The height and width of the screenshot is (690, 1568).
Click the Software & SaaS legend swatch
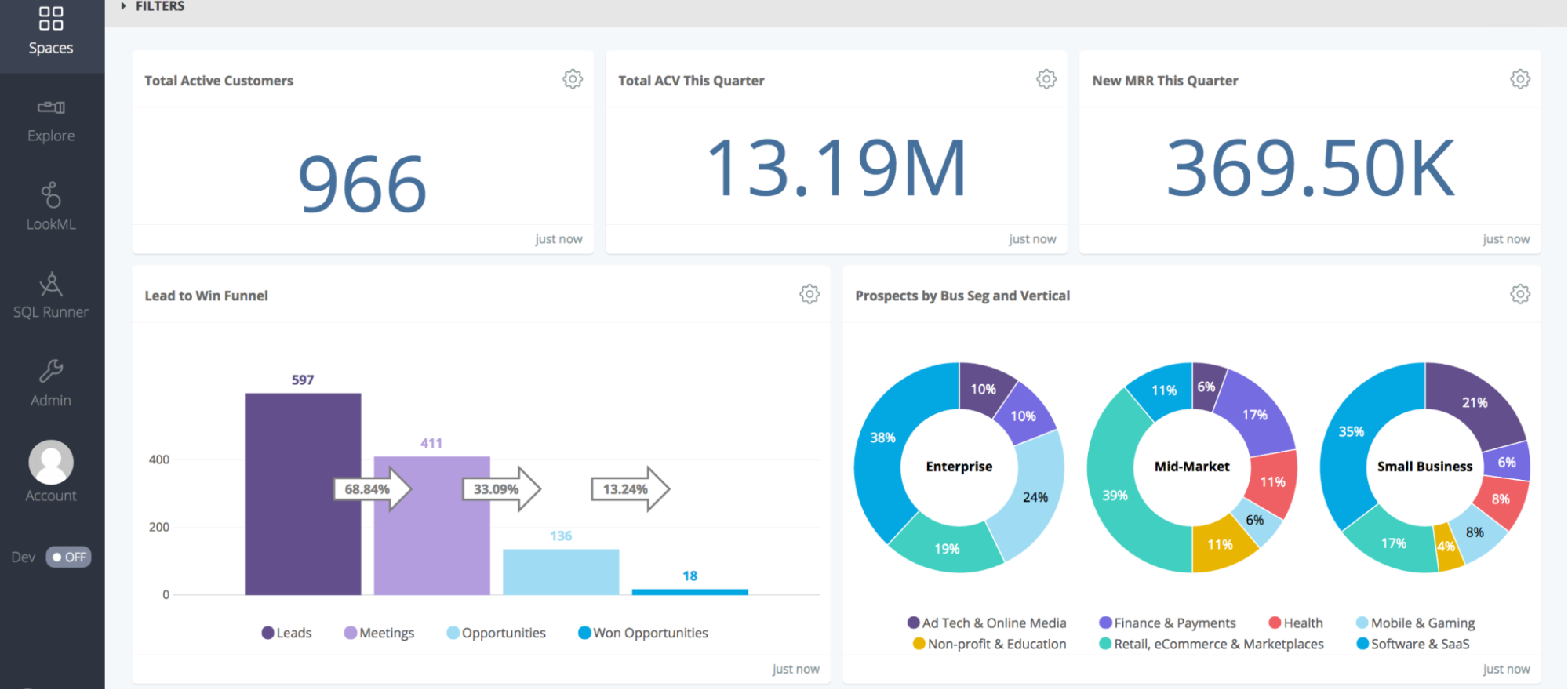click(x=1362, y=644)
